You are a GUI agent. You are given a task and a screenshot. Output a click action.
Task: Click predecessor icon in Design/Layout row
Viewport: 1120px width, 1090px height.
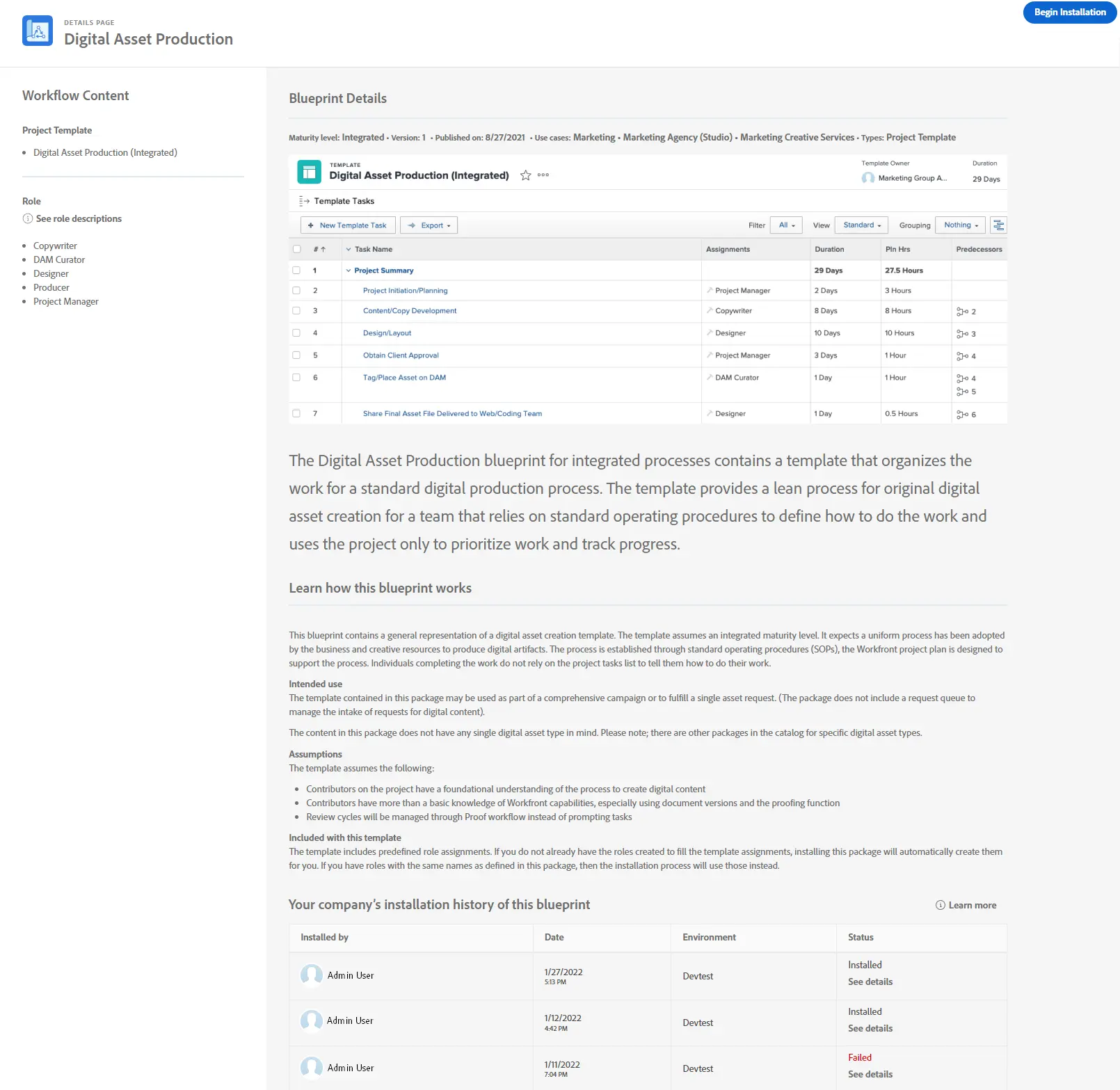[x=963, y=334]
